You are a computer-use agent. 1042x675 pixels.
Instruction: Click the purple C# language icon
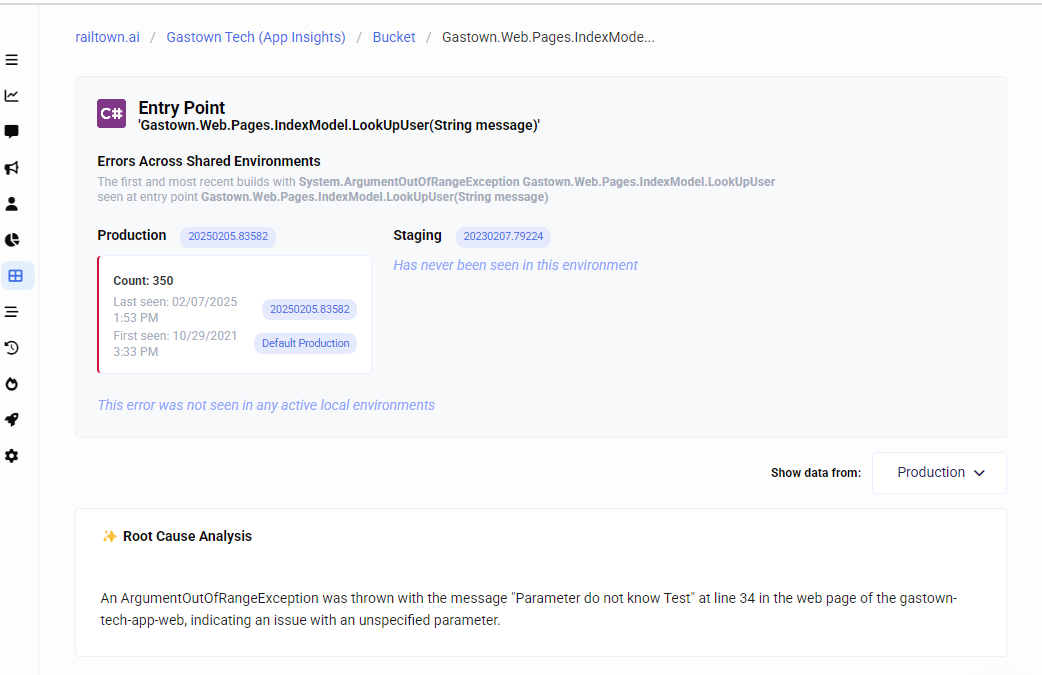(111, 114)
